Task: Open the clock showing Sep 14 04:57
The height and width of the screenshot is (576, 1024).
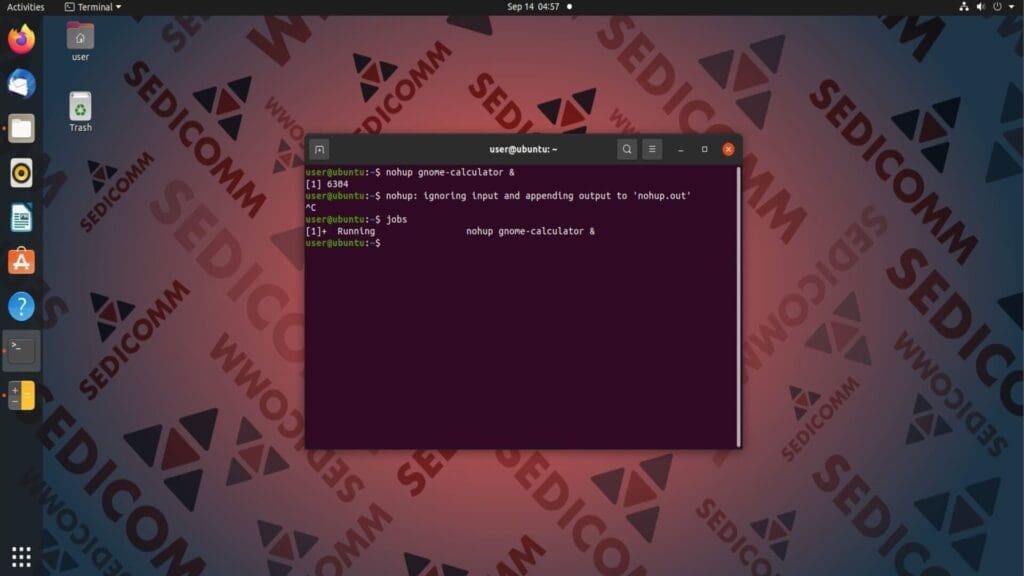Action: (533, 7)
